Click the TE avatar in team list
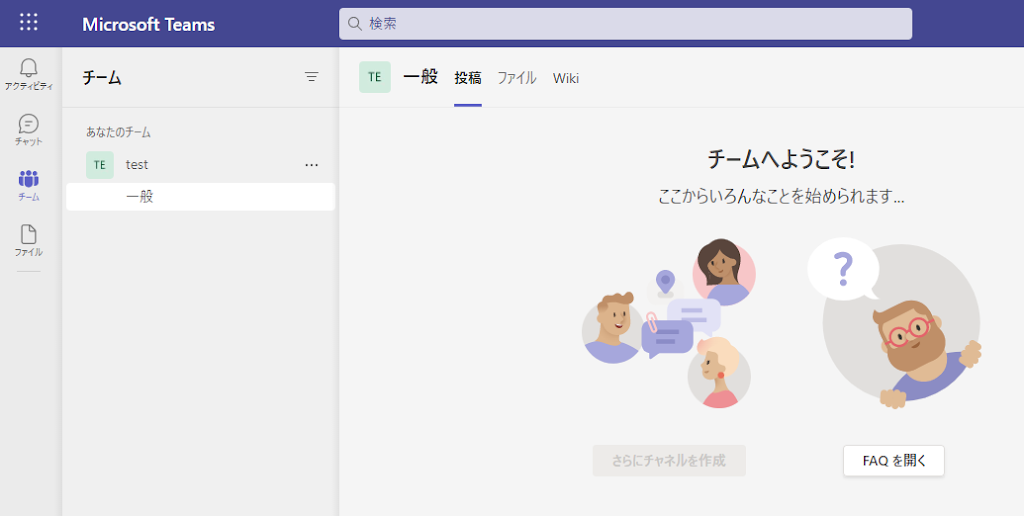Image resolution: width=1024 pixels, height=516 pixels. [x=100, y=165]
